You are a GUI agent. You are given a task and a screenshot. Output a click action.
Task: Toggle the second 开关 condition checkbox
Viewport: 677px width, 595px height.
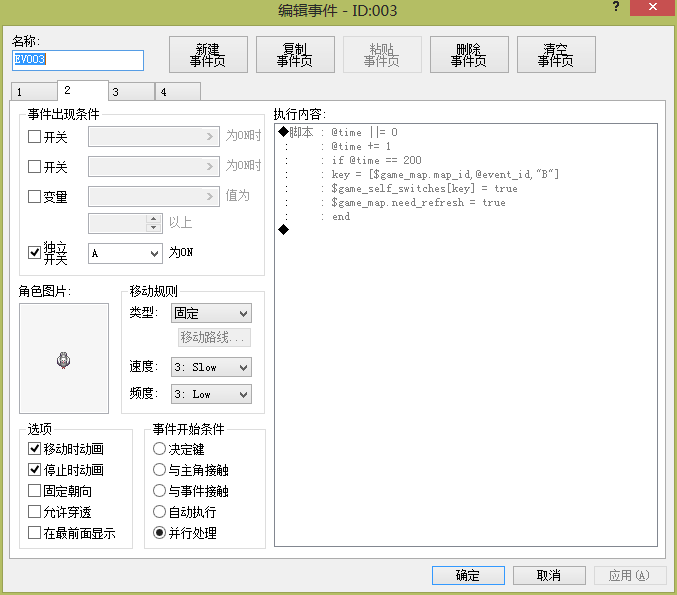(34, 166)
